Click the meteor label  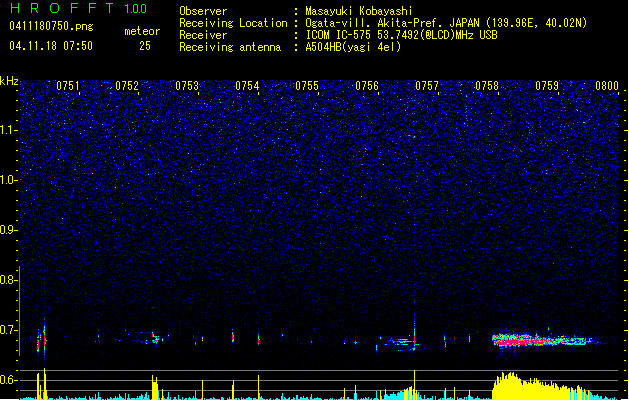tap(142, 31)
